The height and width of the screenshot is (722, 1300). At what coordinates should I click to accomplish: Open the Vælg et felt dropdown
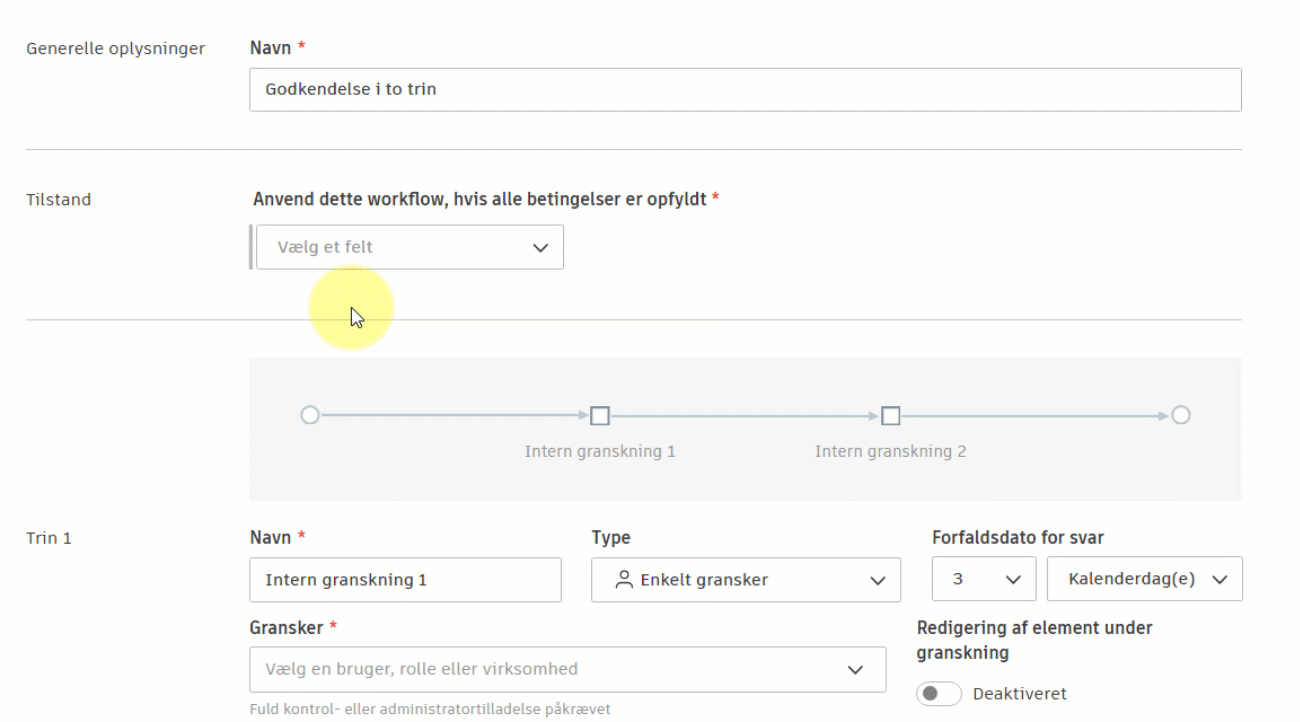pos(409,246)
